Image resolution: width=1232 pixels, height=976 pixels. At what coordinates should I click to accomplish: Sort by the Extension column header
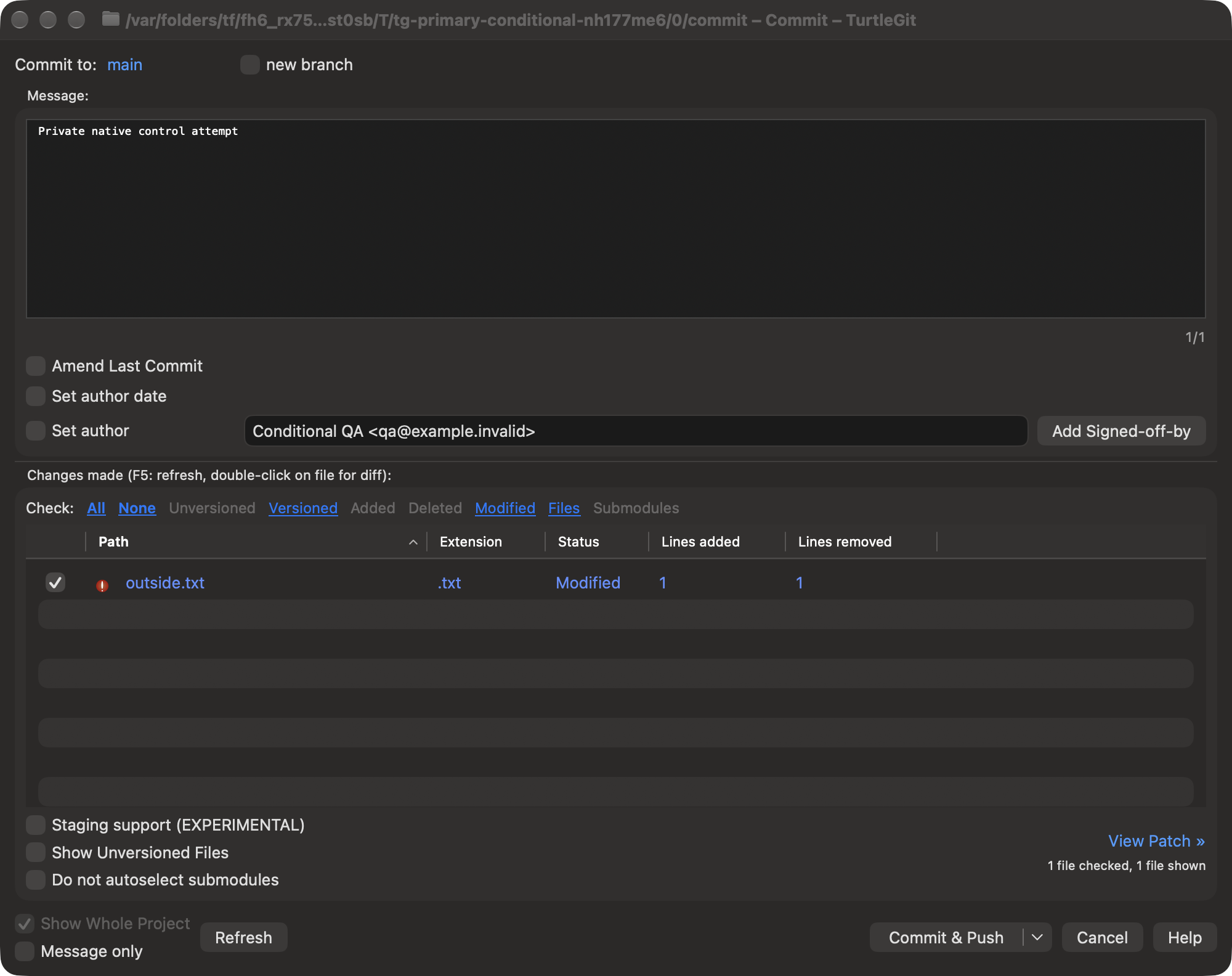(x=486, y=542)
